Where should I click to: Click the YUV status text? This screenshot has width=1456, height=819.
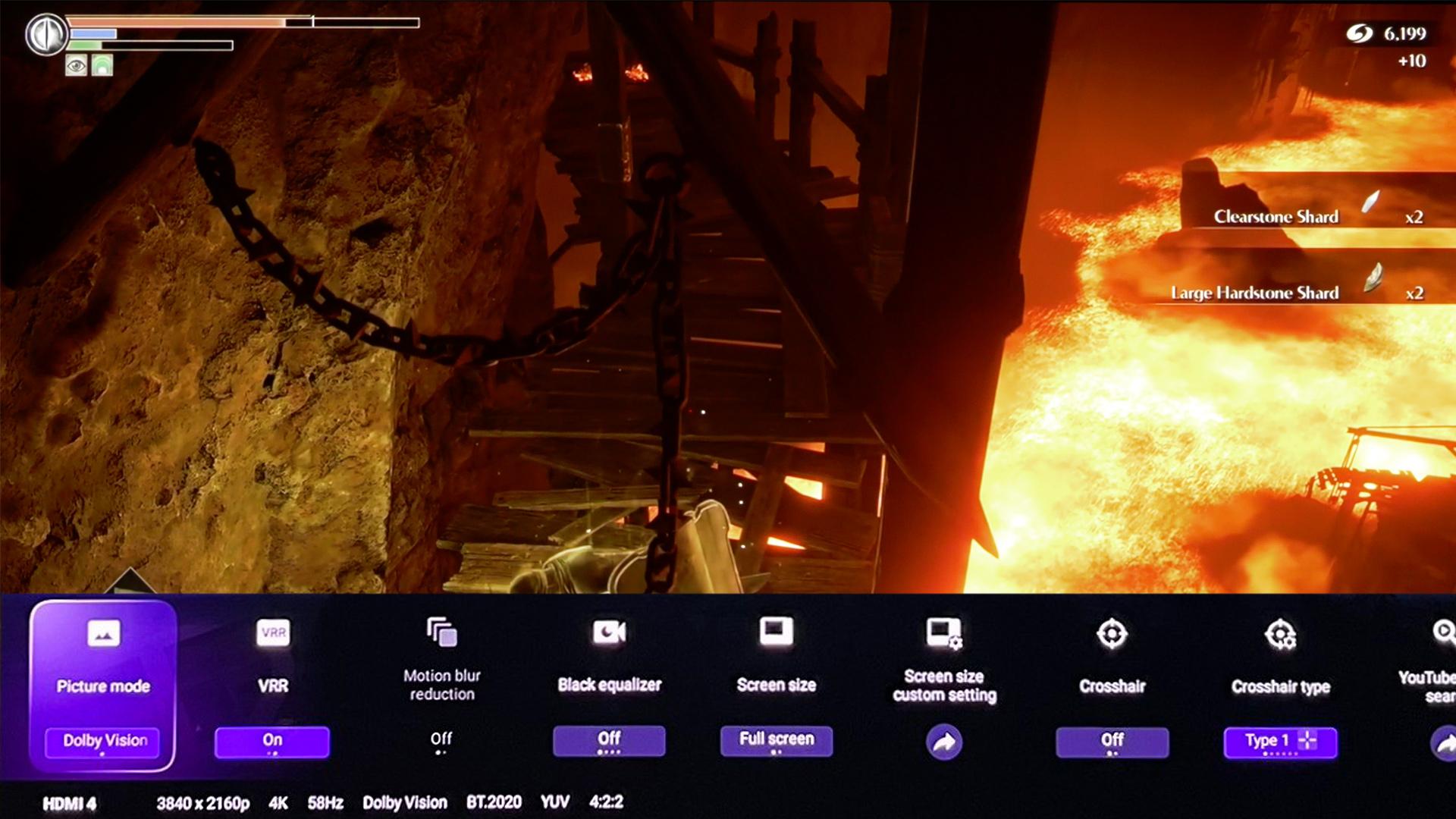pyautogui.click(x=555, y=802)
